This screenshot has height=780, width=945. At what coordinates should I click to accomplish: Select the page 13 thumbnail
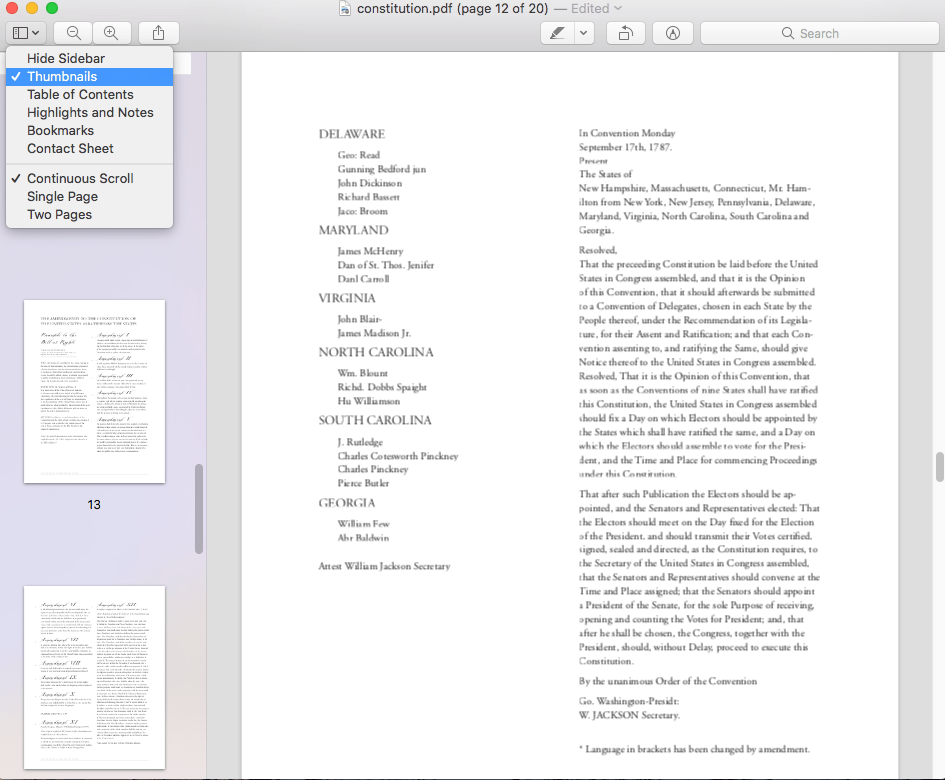(94, 391)
